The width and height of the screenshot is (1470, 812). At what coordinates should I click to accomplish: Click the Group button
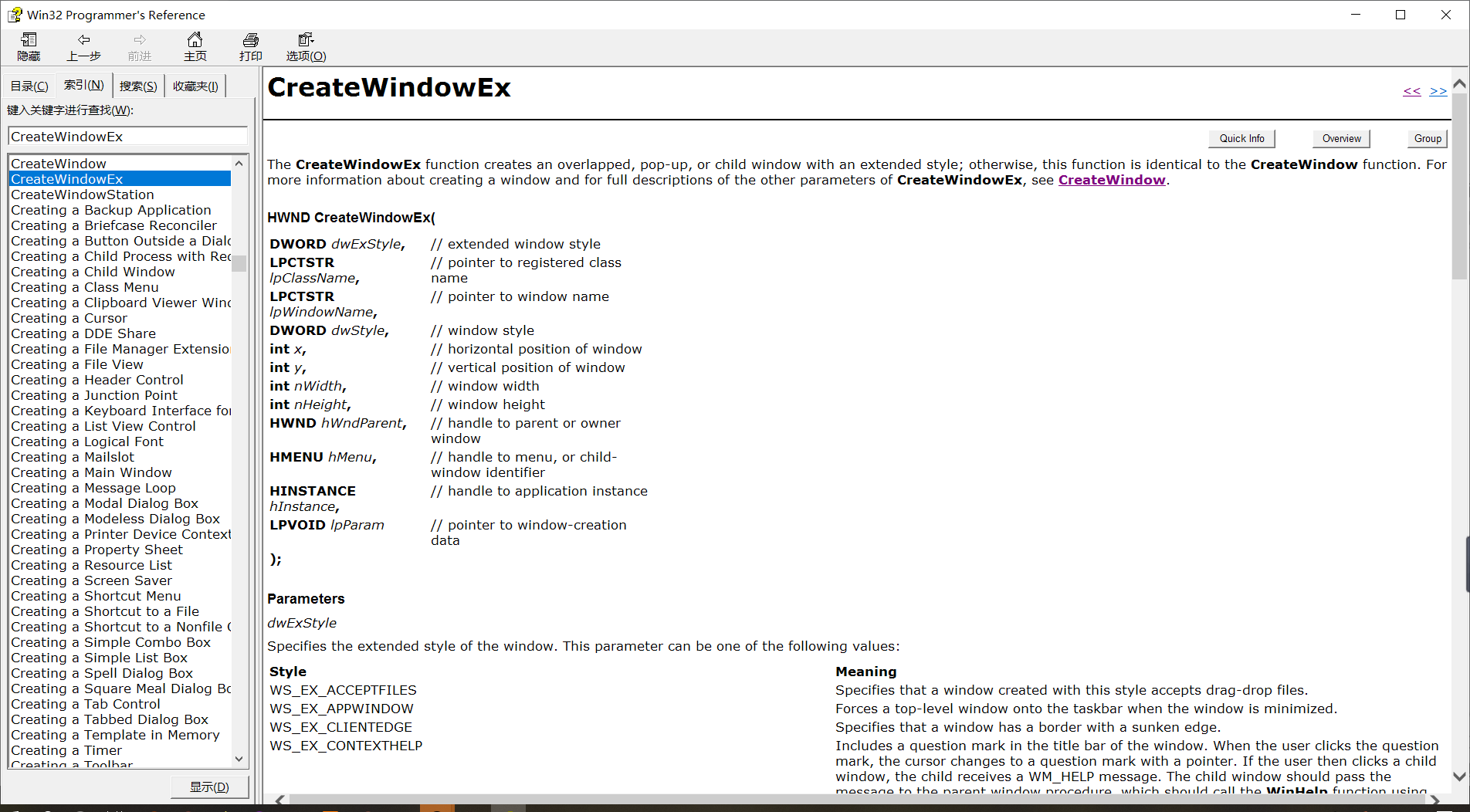pos(1428,139)
